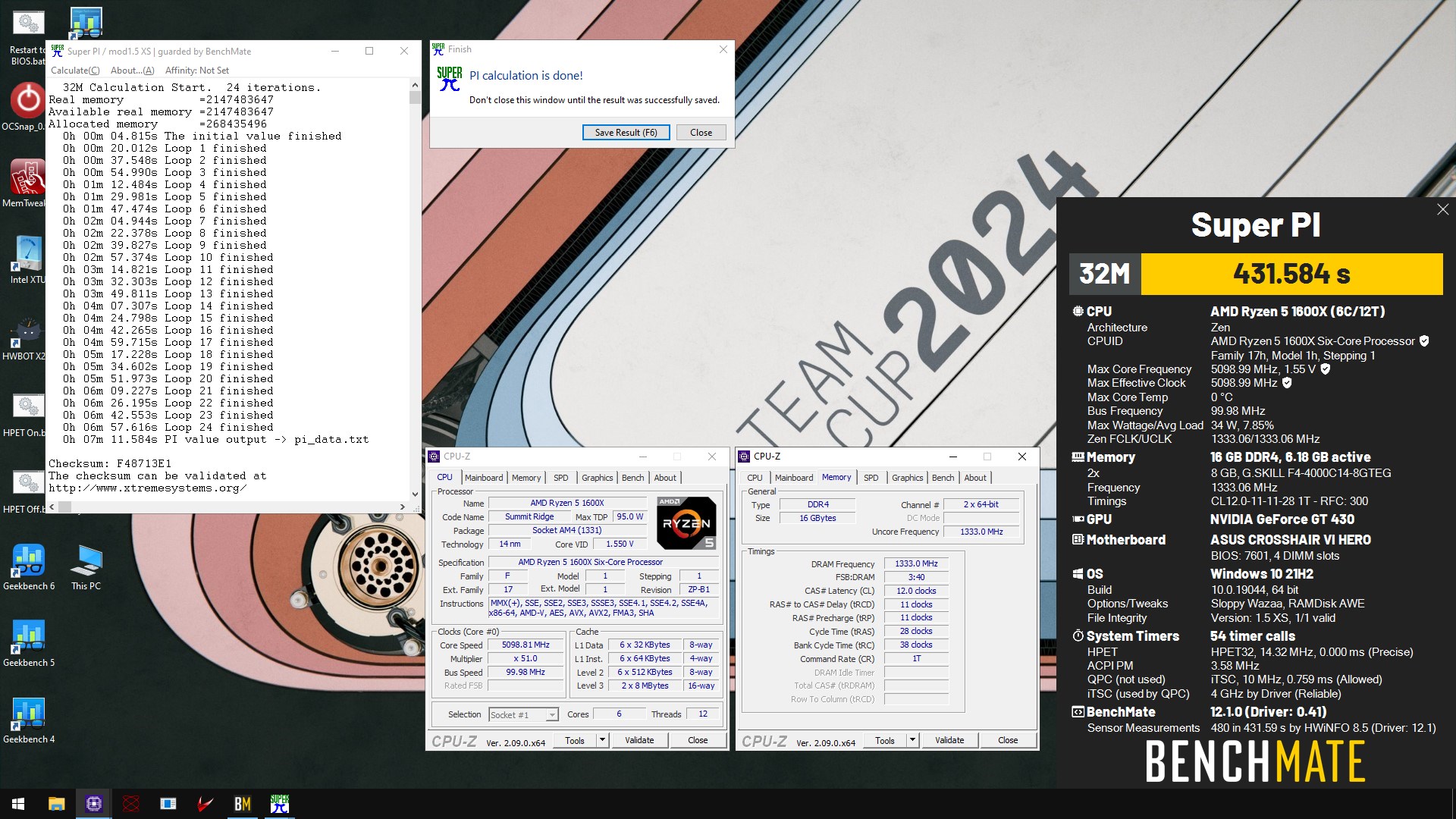Open Geekbench 6 desktop shortcut

click(29, 567)
